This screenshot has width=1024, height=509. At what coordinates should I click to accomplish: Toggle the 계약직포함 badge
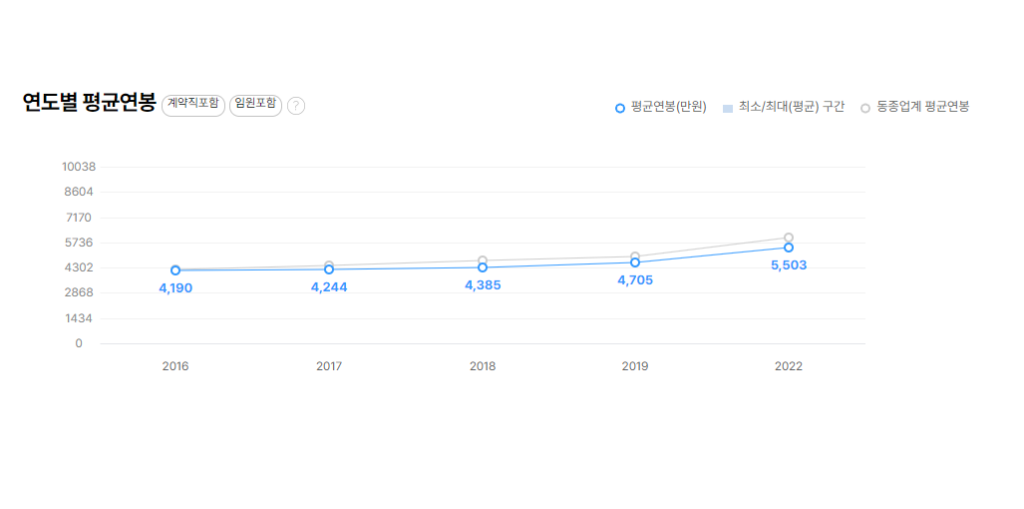(x=193, y=104)
